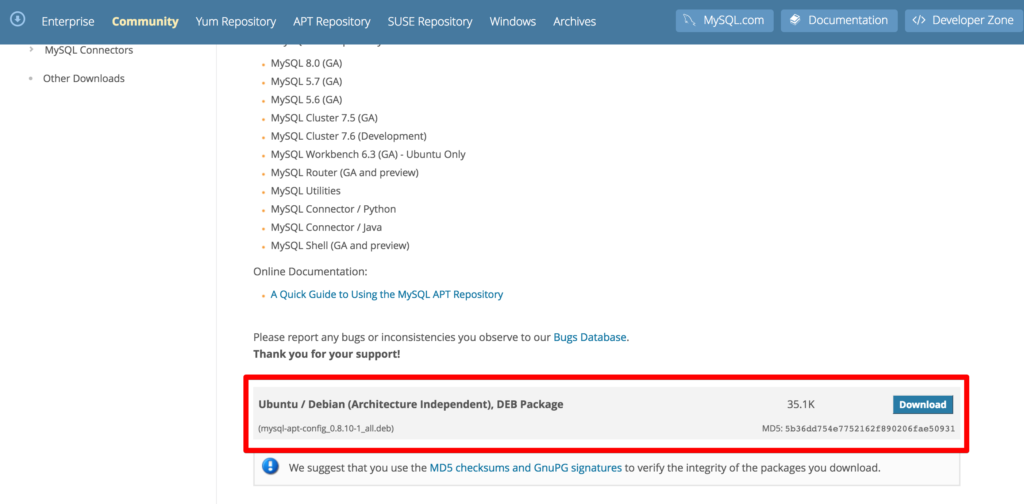The width and height of the screenshot is (1024, 504).
Task: Click MySQL Cluster 7.6 (Development) item
Action: click(x=349, y=136)
